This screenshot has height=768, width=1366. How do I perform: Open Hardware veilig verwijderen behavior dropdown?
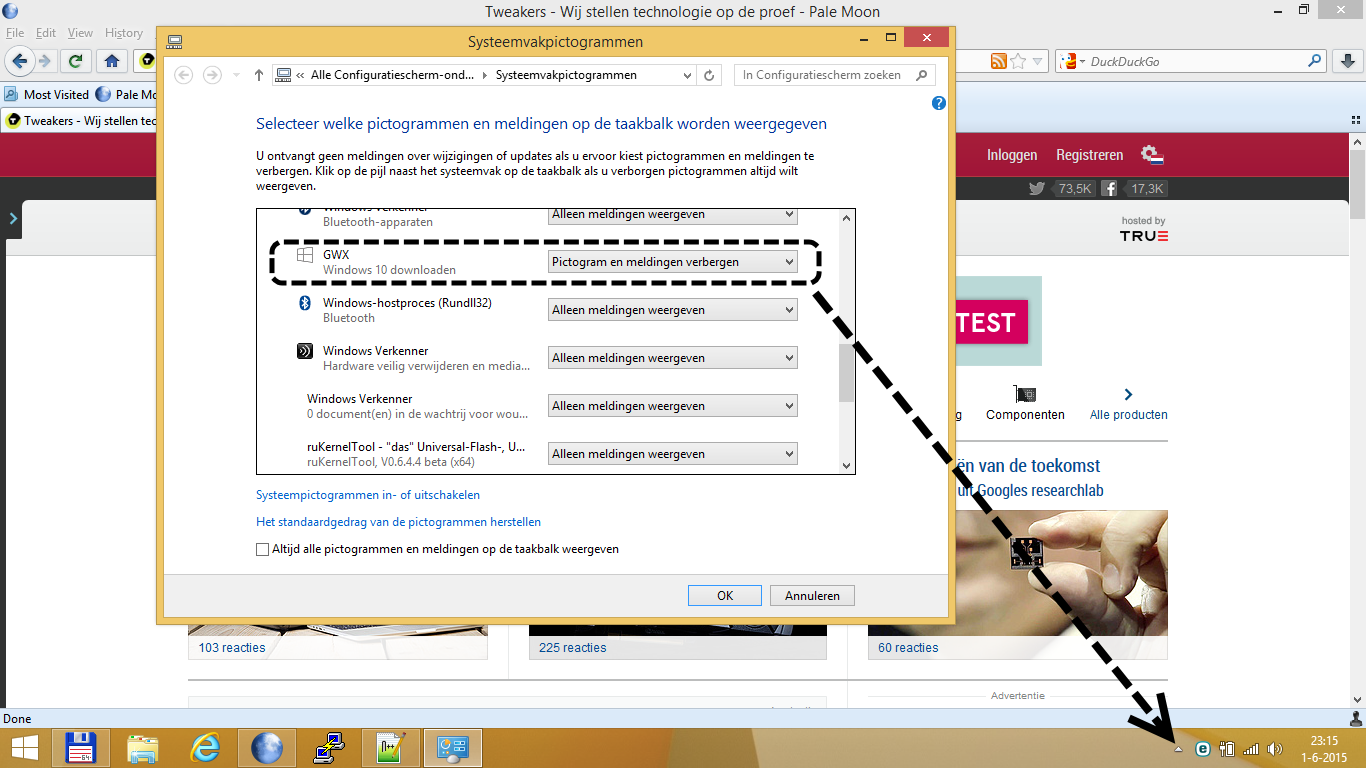[x=673, y=358]
